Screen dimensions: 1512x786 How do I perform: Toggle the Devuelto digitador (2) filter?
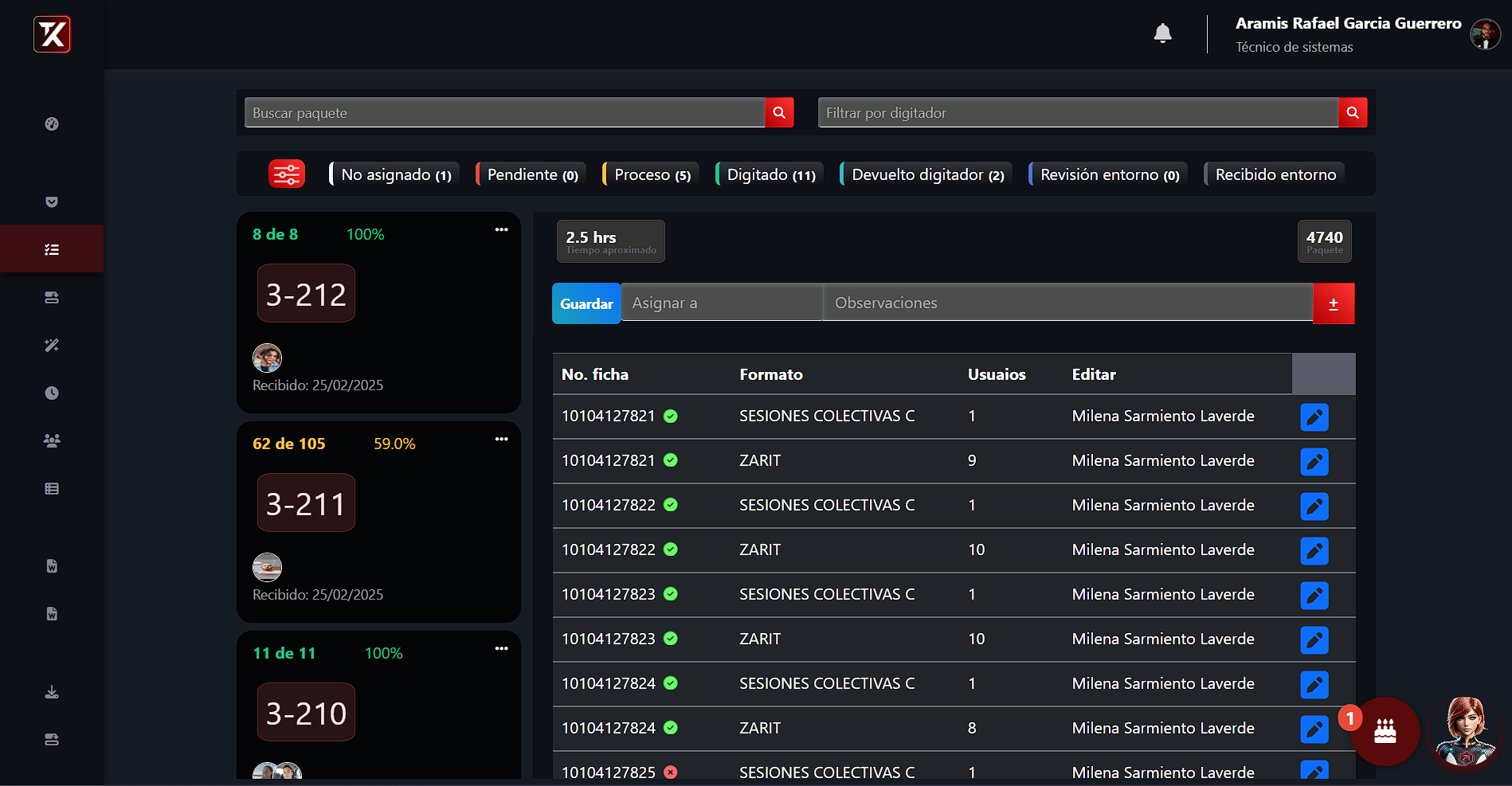coord(927,174)
